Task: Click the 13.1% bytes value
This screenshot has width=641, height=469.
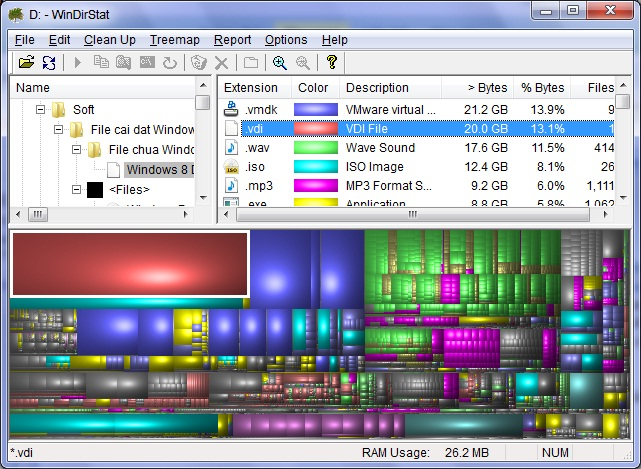Action: click(x=547, y=129)
